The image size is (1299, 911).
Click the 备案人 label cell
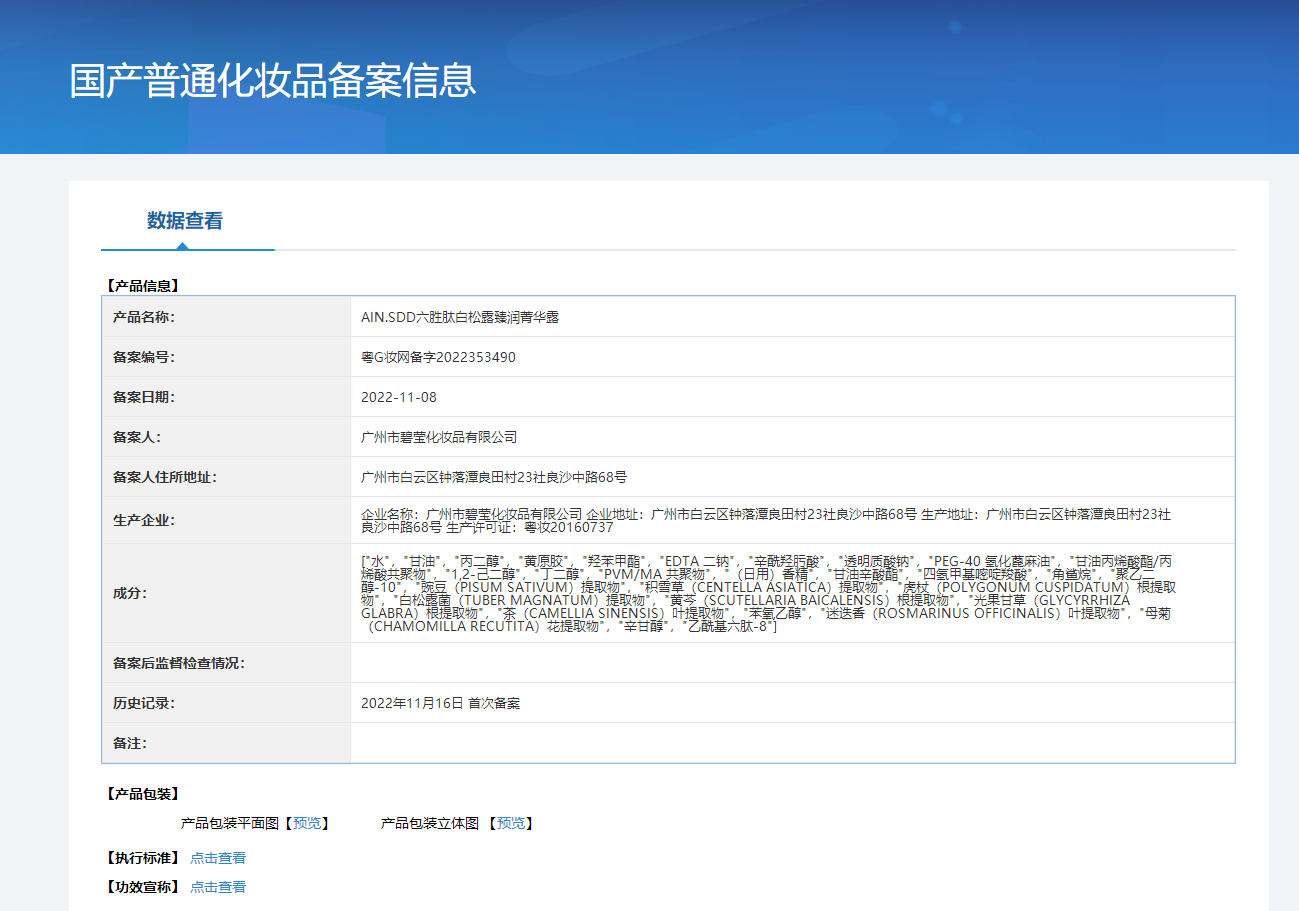click(x=226, y=437)
